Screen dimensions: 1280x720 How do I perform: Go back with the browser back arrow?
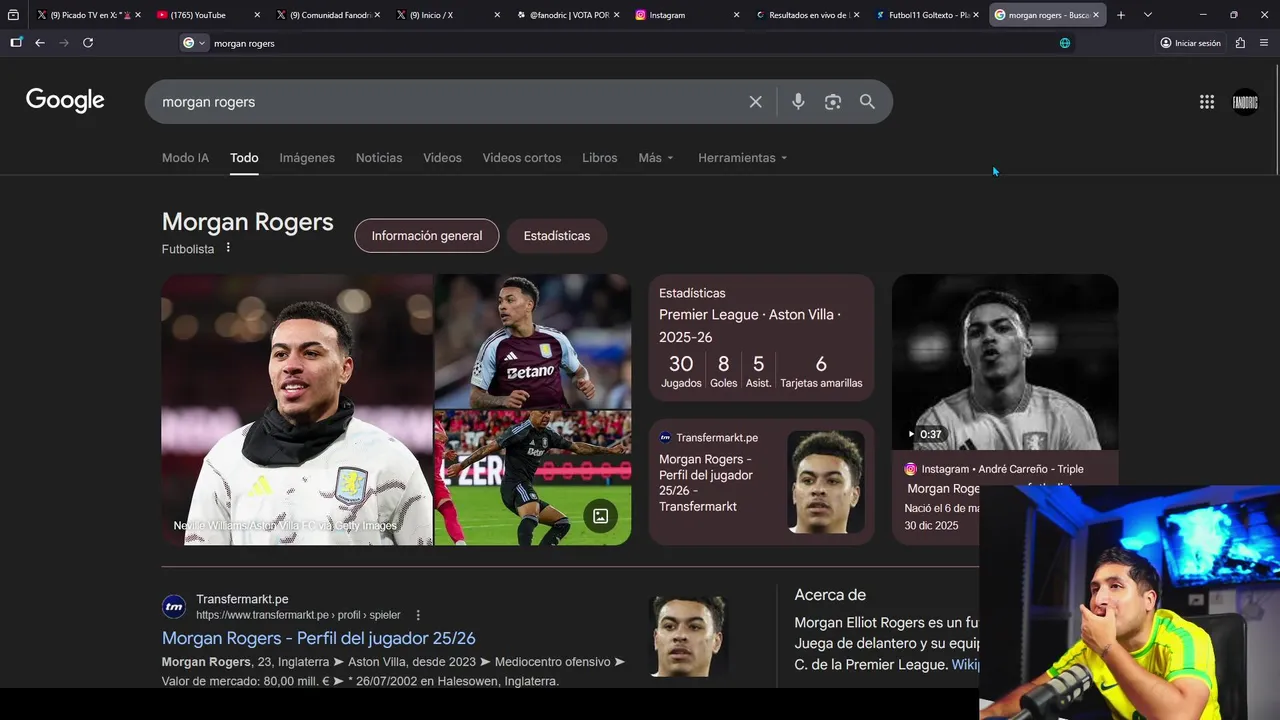[x=40, y=43]
